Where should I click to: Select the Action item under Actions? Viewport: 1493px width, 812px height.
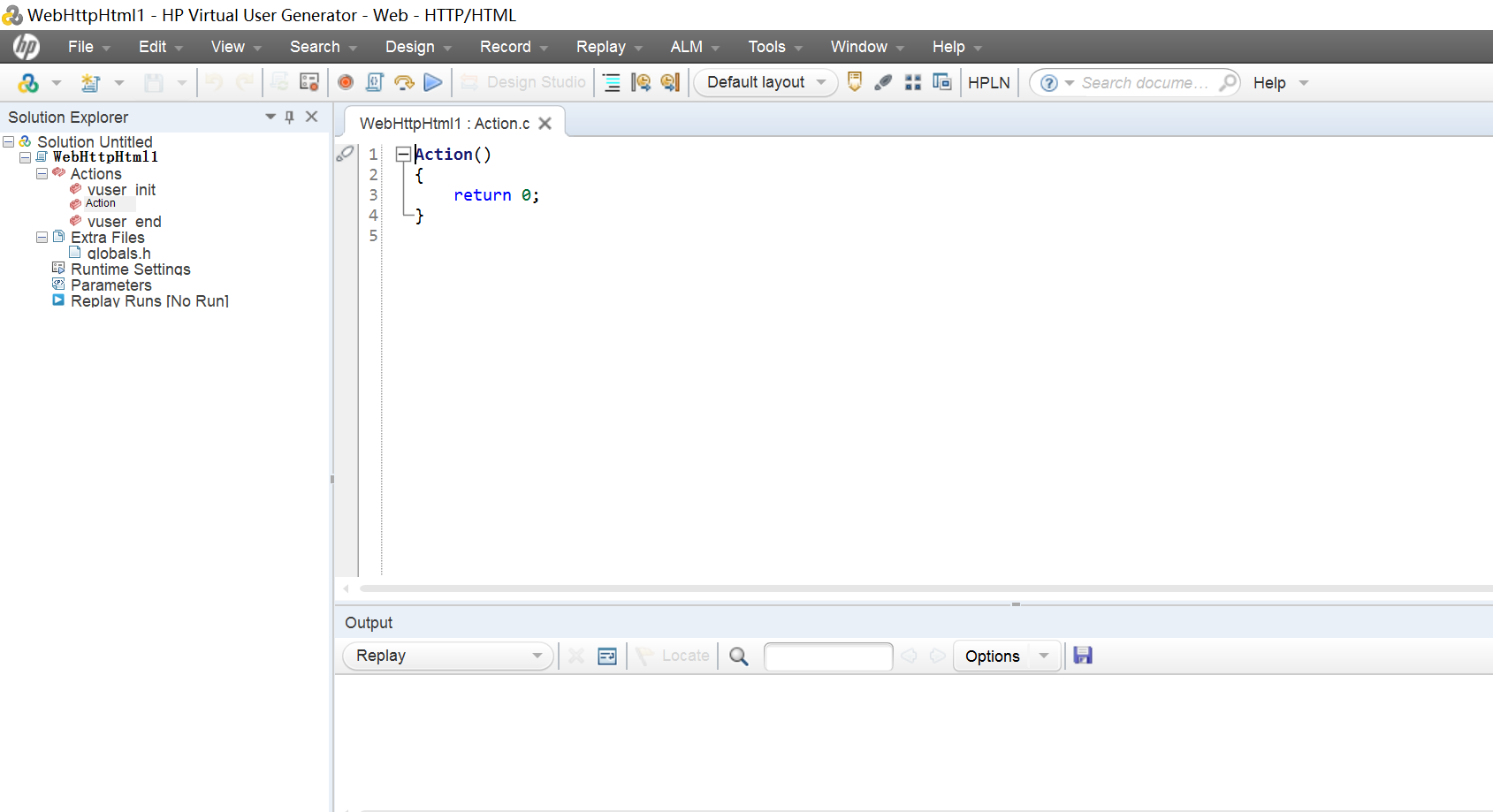100,203
